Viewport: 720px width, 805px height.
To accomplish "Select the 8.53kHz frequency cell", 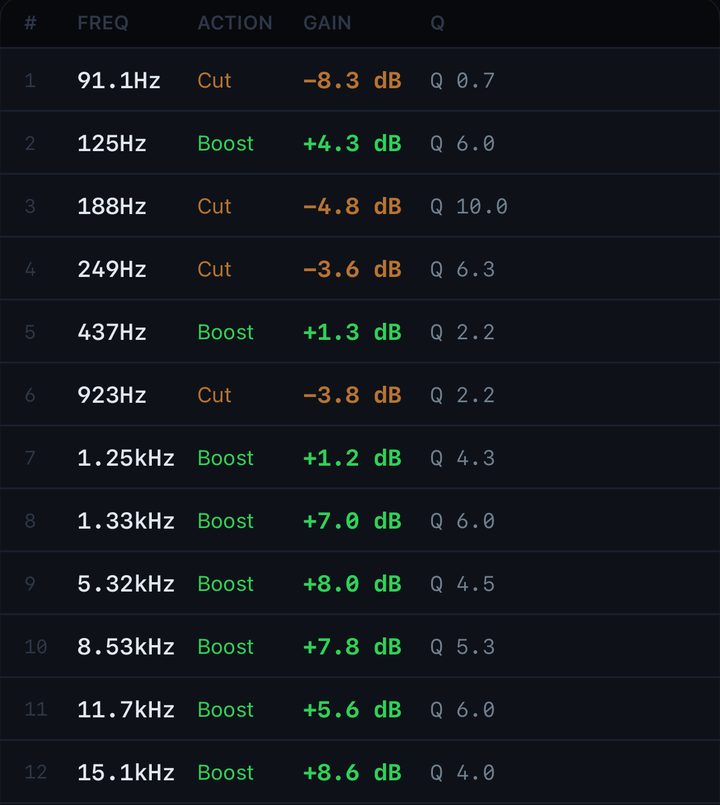I will pyautogui.click(x=126, y=647).
